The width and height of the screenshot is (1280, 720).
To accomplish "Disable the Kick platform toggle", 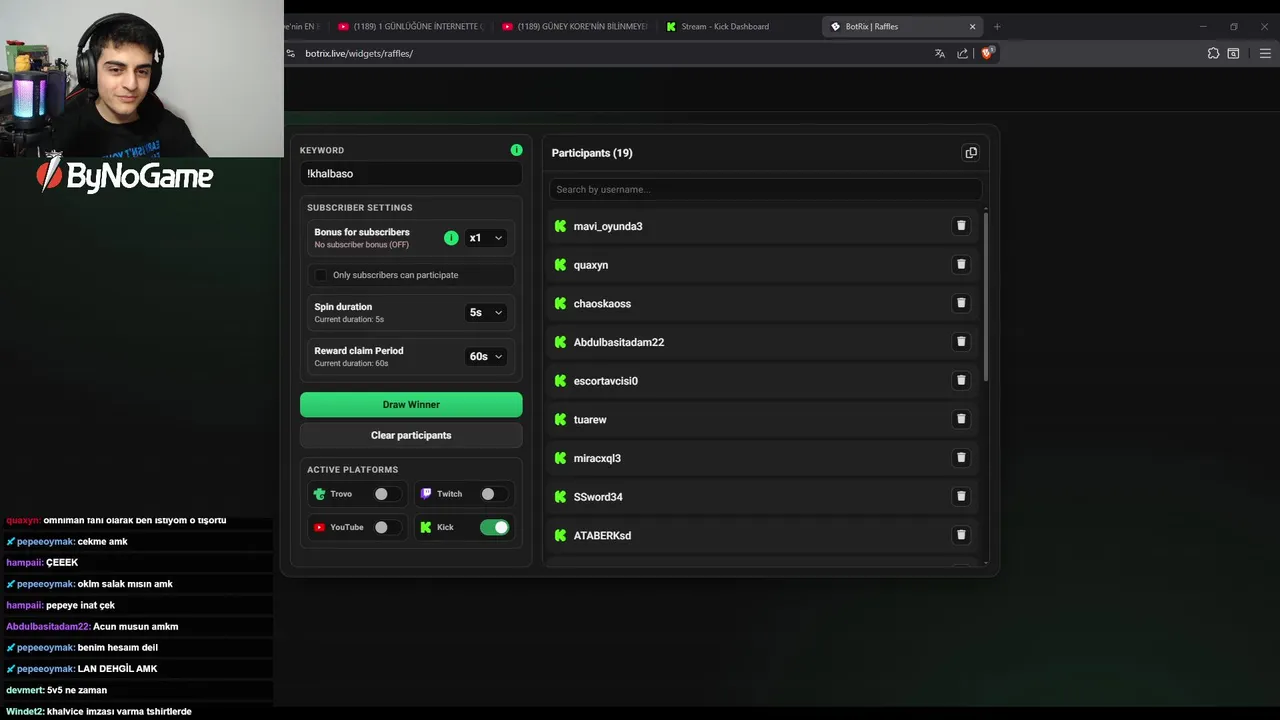I will pyautogui.click(x=494, y=527).
